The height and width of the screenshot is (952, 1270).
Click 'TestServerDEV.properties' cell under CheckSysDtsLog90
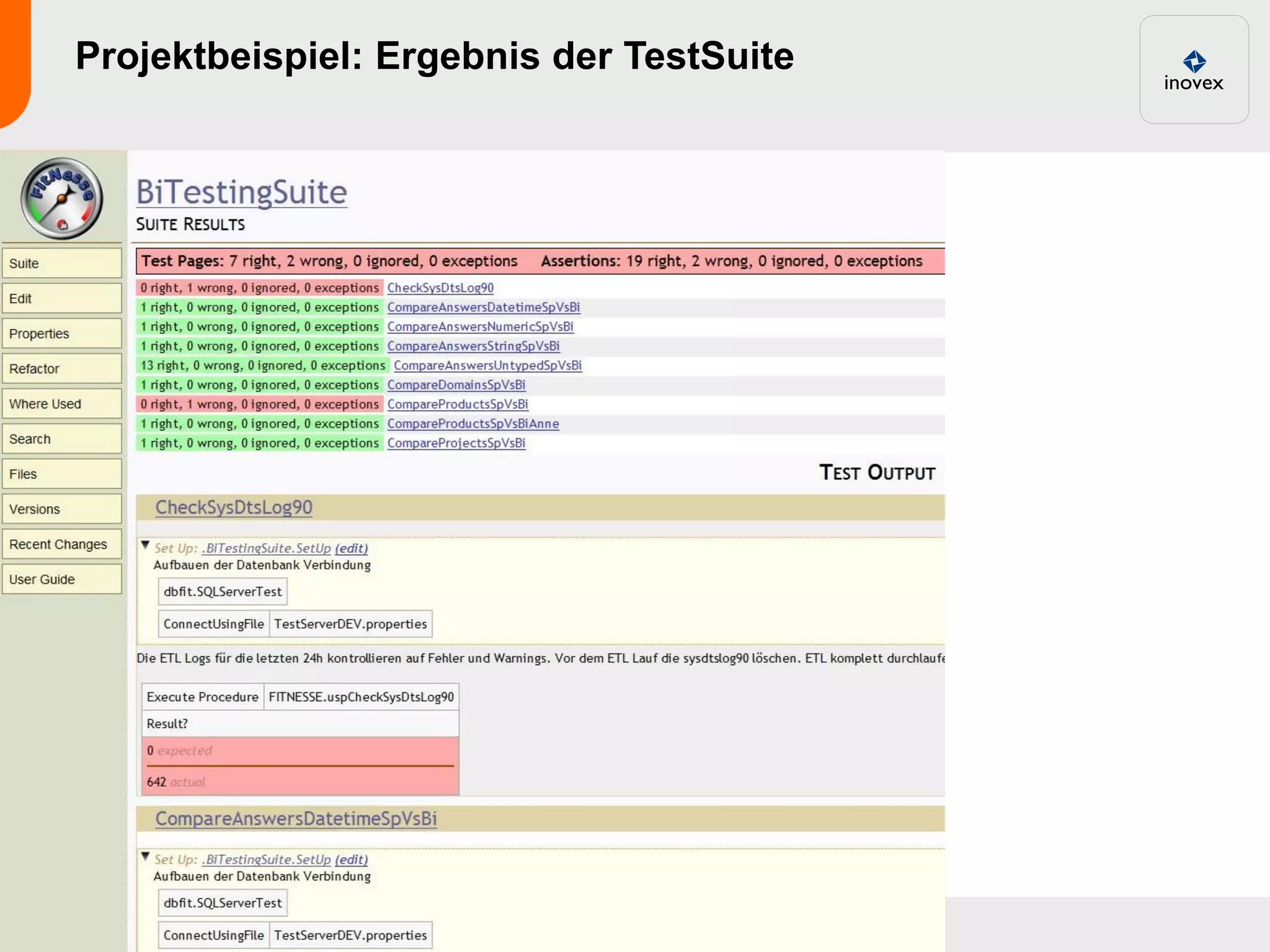pos(350,624)
